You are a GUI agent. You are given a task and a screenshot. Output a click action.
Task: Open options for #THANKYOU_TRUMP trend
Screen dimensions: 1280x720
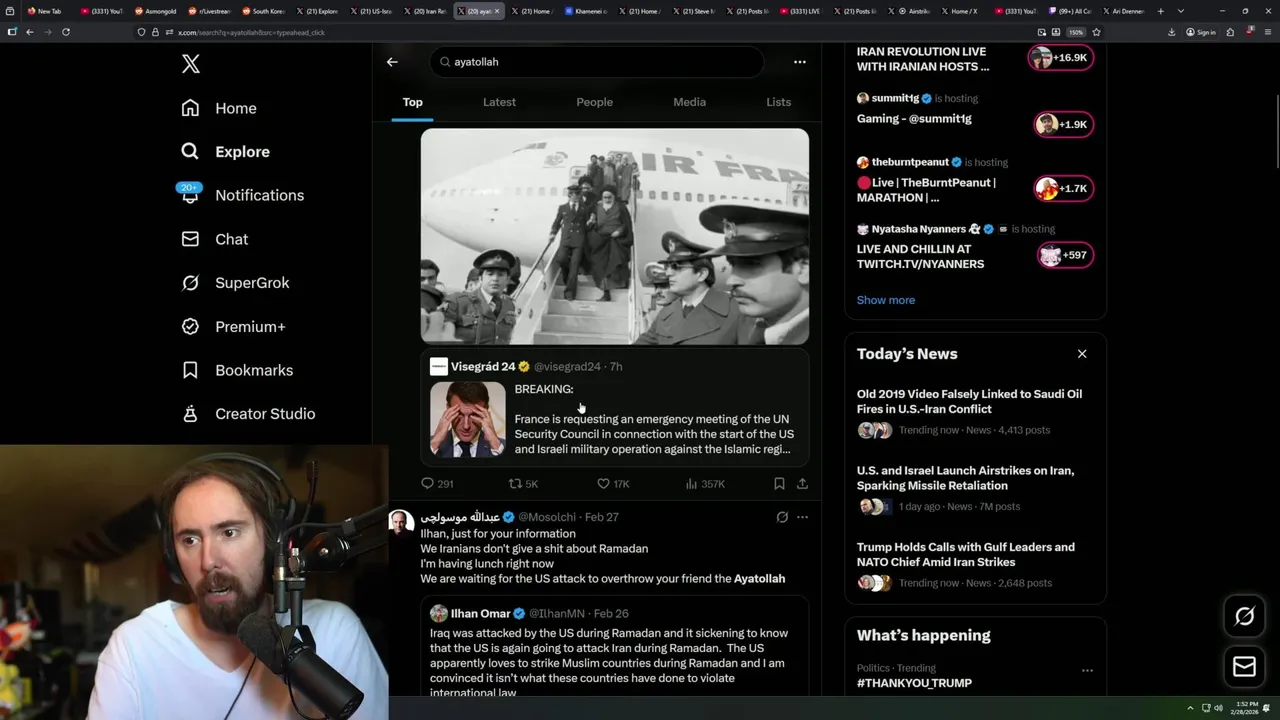point(1087,670)
